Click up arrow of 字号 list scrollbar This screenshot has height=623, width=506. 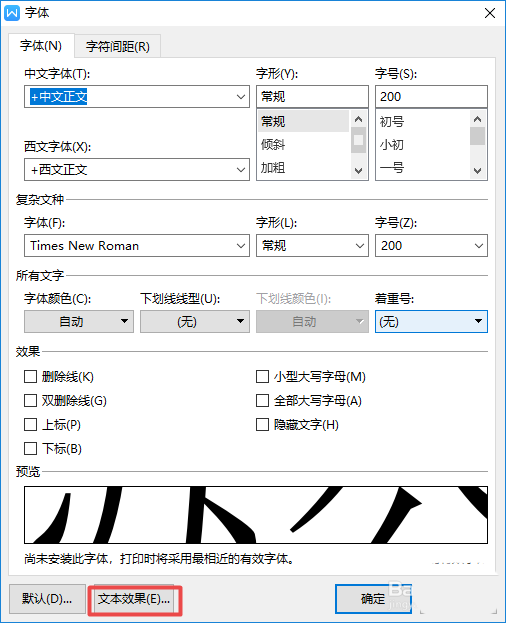(477, 119)
